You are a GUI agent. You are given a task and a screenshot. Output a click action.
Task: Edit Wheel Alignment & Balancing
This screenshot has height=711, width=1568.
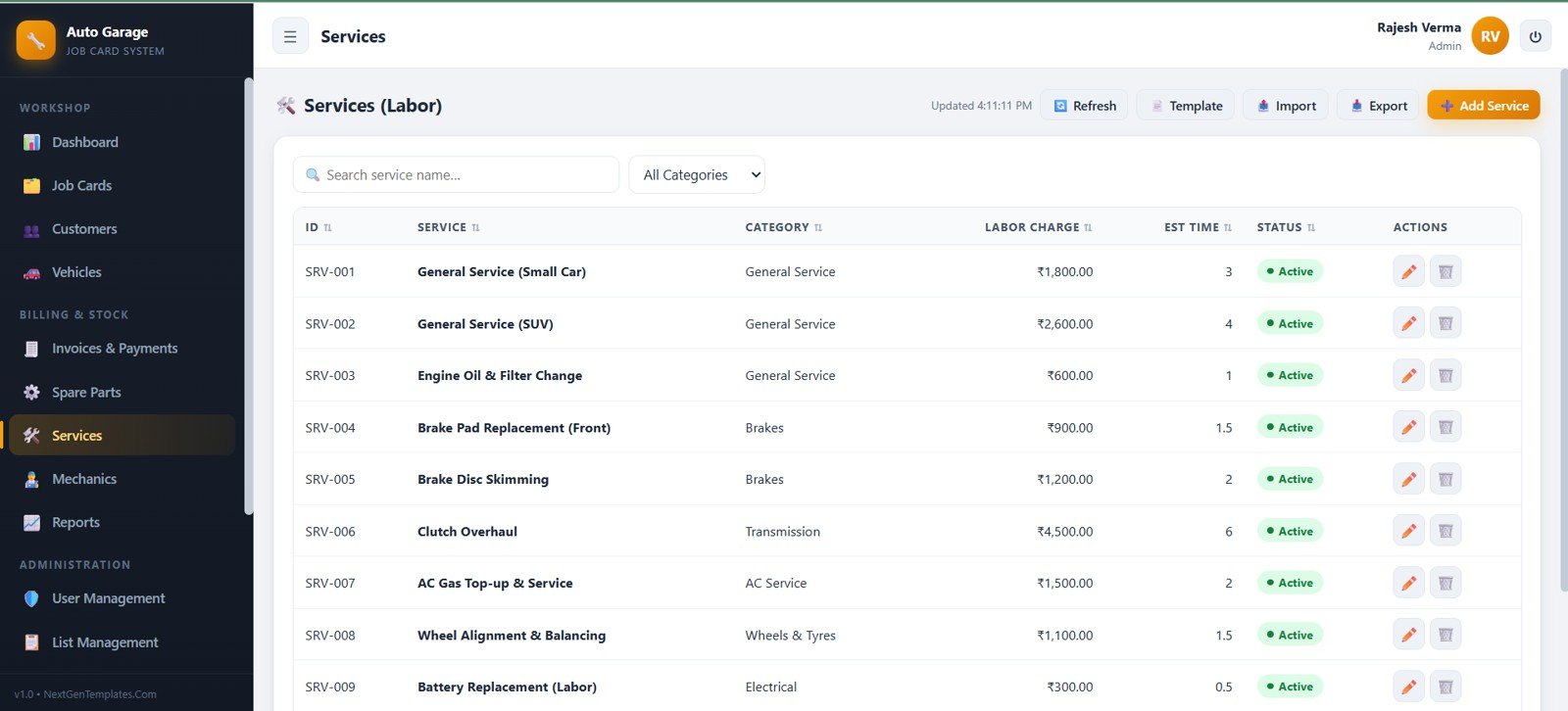[1408, 635]
